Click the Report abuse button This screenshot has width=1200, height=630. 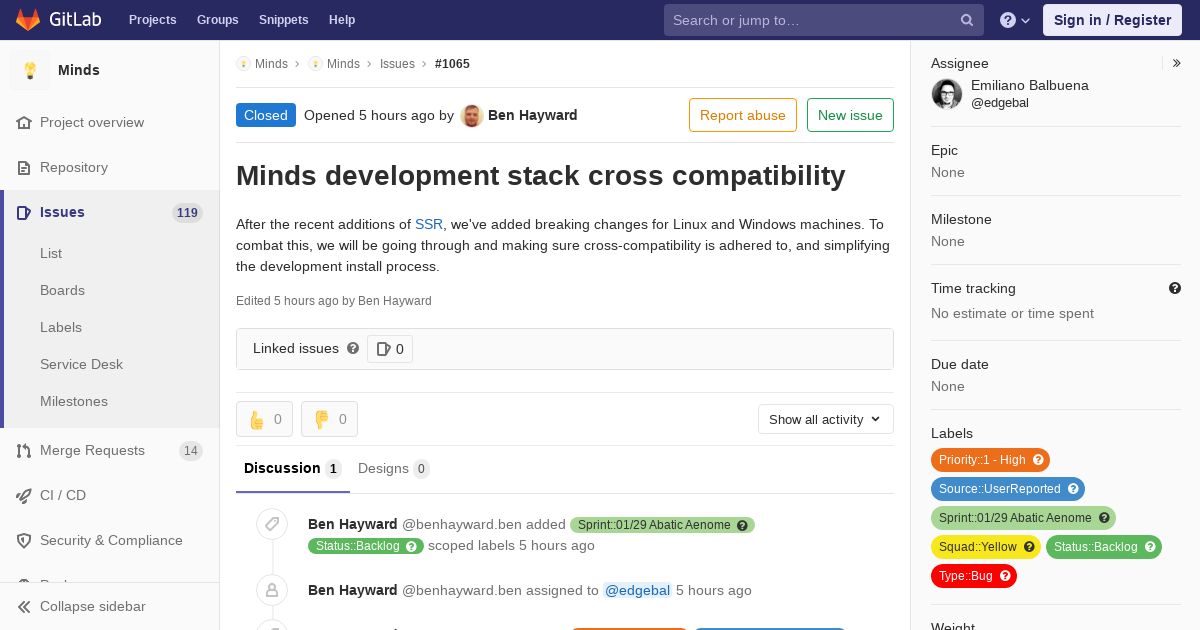[743, 115]
